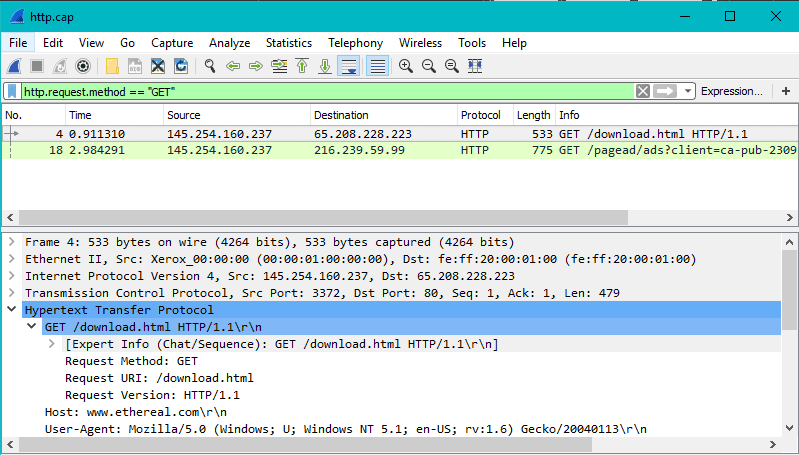799x455 pixels.
Task: Clear the display filter X button
Action: (643, 91)
